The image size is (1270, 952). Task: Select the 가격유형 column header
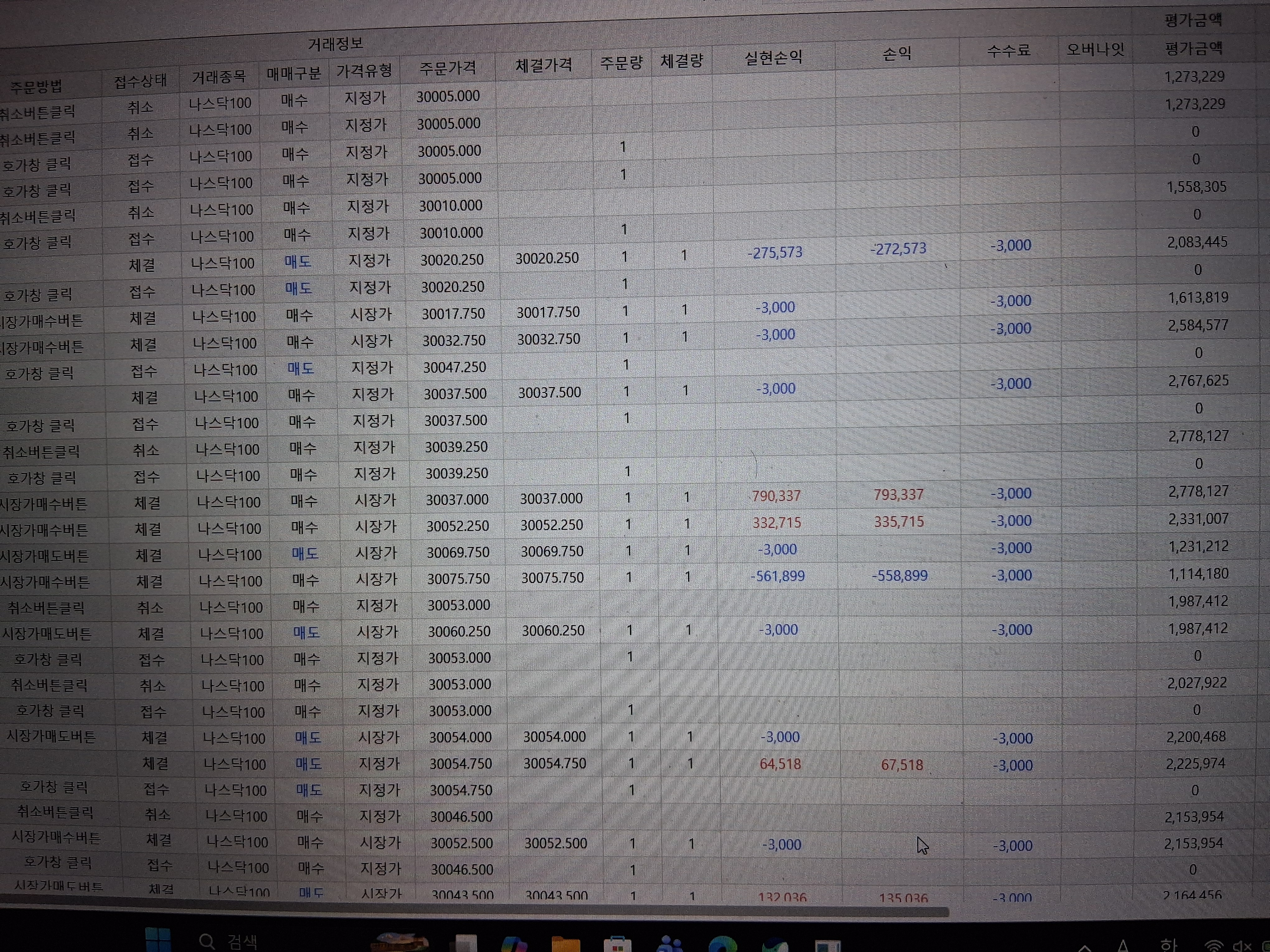(365, 71)
